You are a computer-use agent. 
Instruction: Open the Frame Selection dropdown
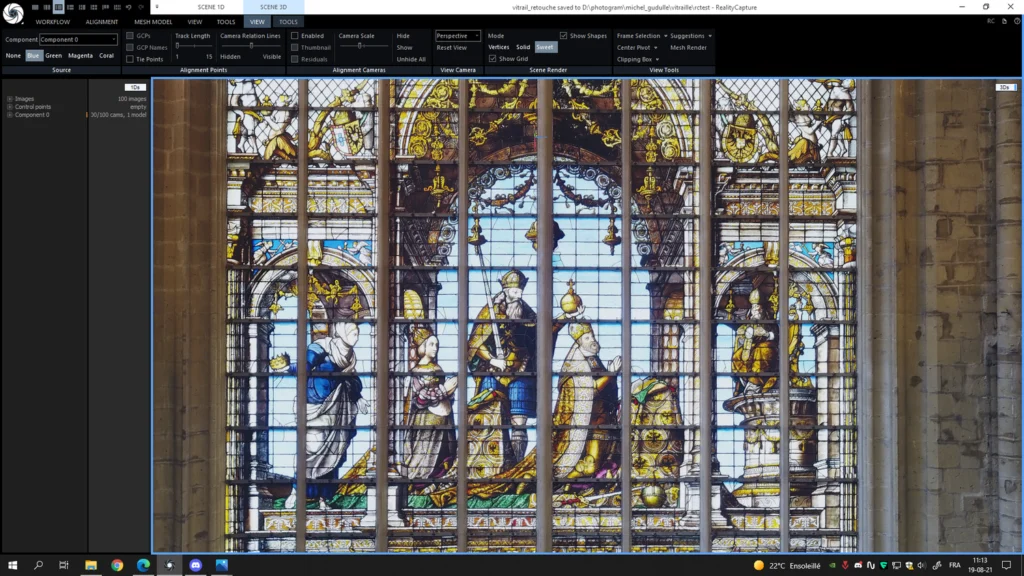[642, 36]
